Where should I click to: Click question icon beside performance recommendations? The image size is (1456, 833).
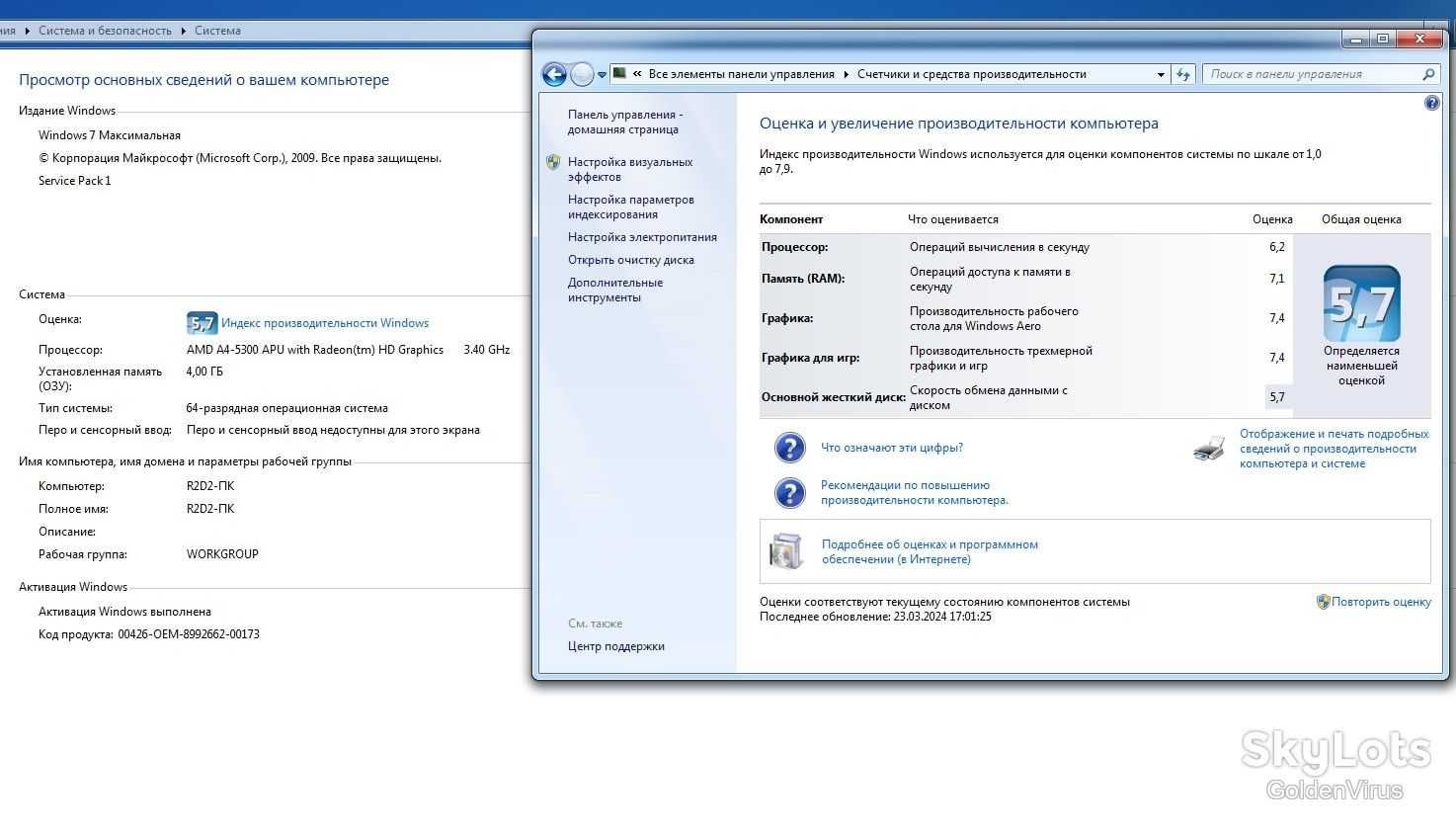coord(789,493)
